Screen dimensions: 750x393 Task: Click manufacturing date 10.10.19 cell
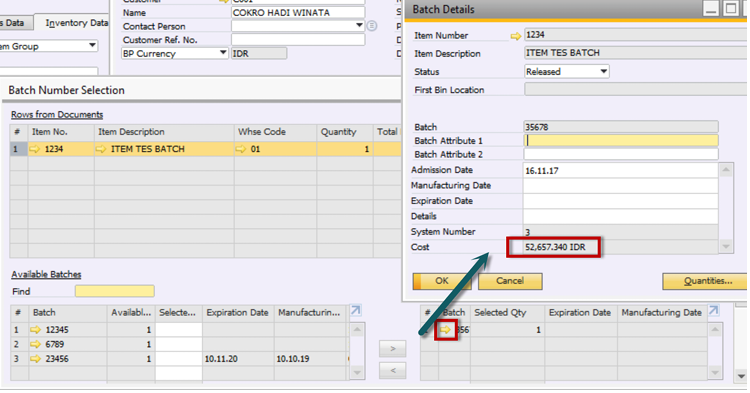point(310,359)
